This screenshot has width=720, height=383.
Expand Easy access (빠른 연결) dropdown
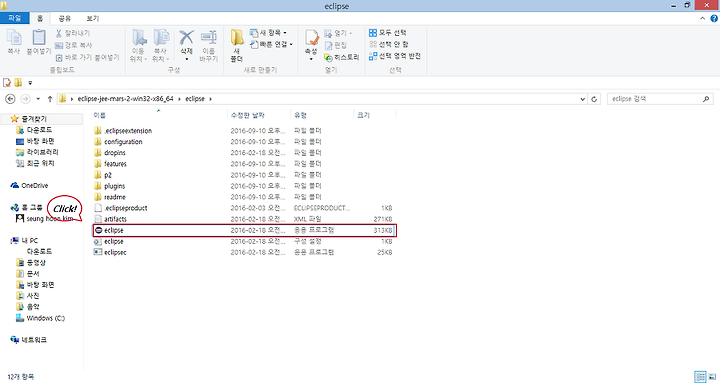tap(271, 45)
